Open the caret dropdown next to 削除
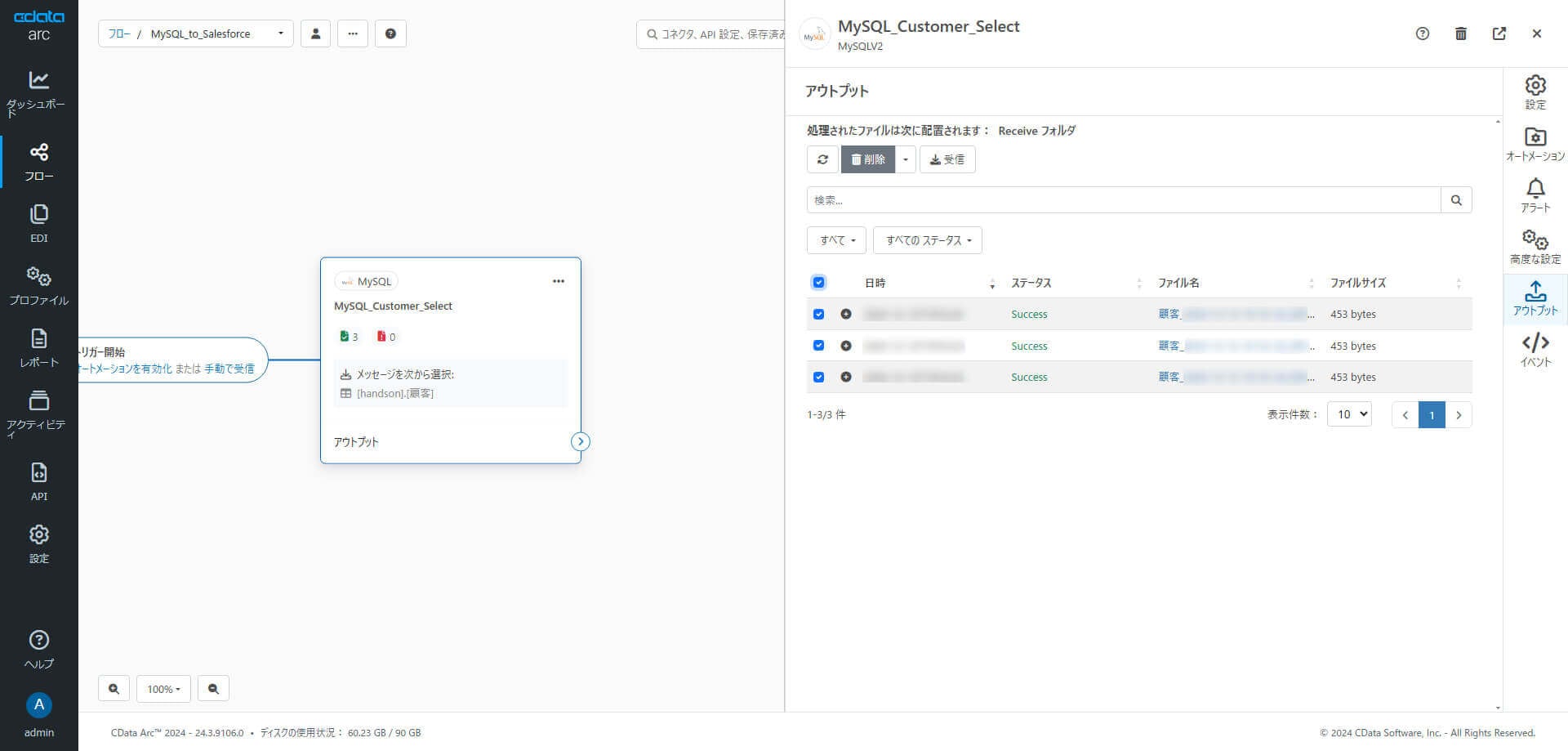 (x=905, y=159)
